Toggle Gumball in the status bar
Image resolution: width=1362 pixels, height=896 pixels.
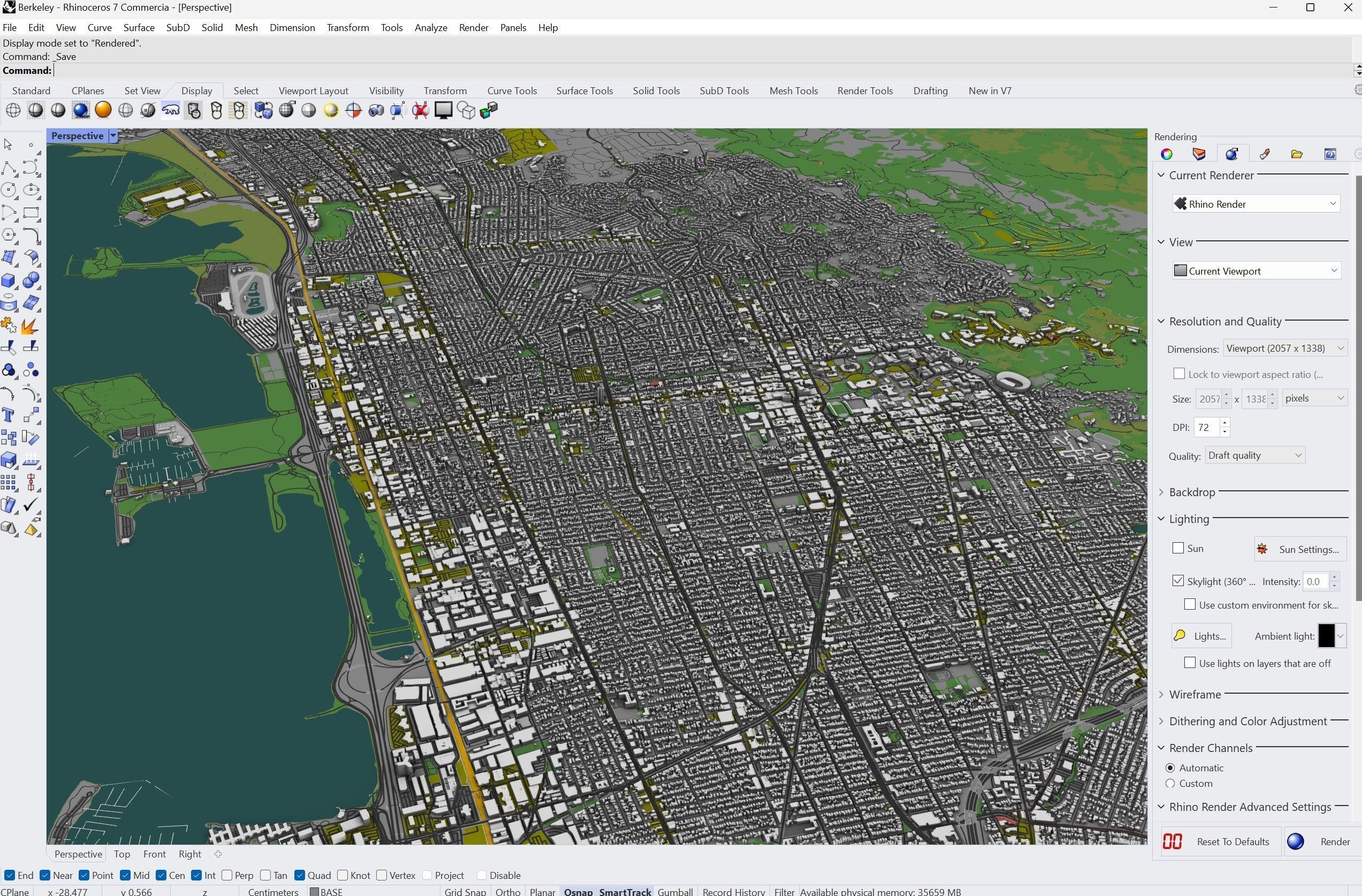pos(675,891)
